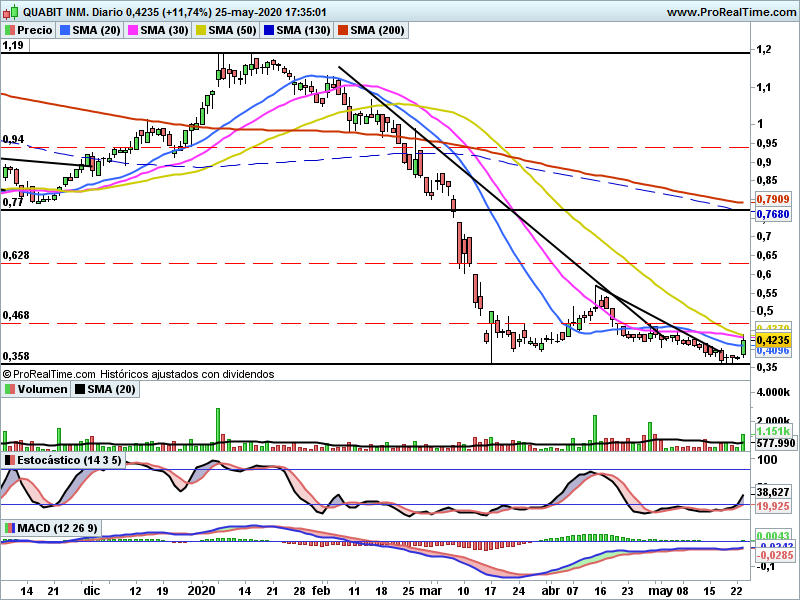
Task: Click the 0,77 support level label
Action: (13, 202)
